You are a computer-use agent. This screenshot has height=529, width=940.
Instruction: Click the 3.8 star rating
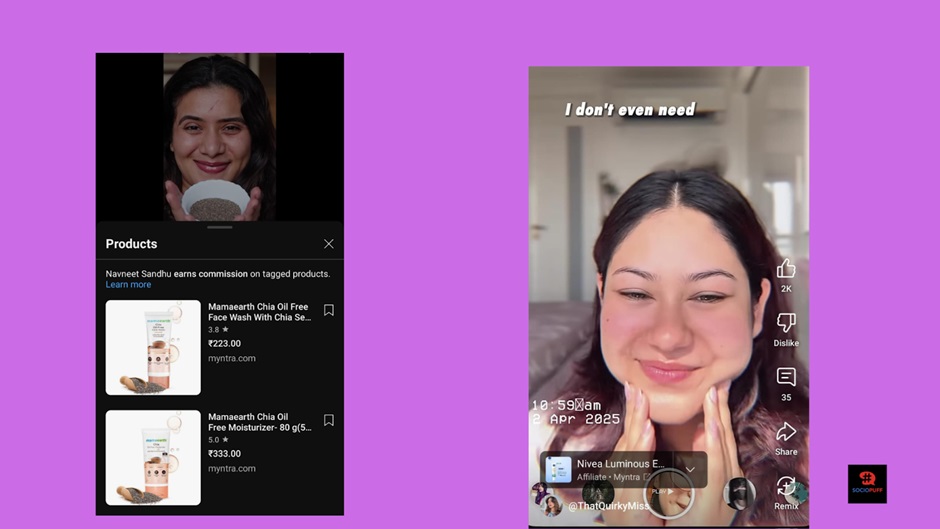218,330
